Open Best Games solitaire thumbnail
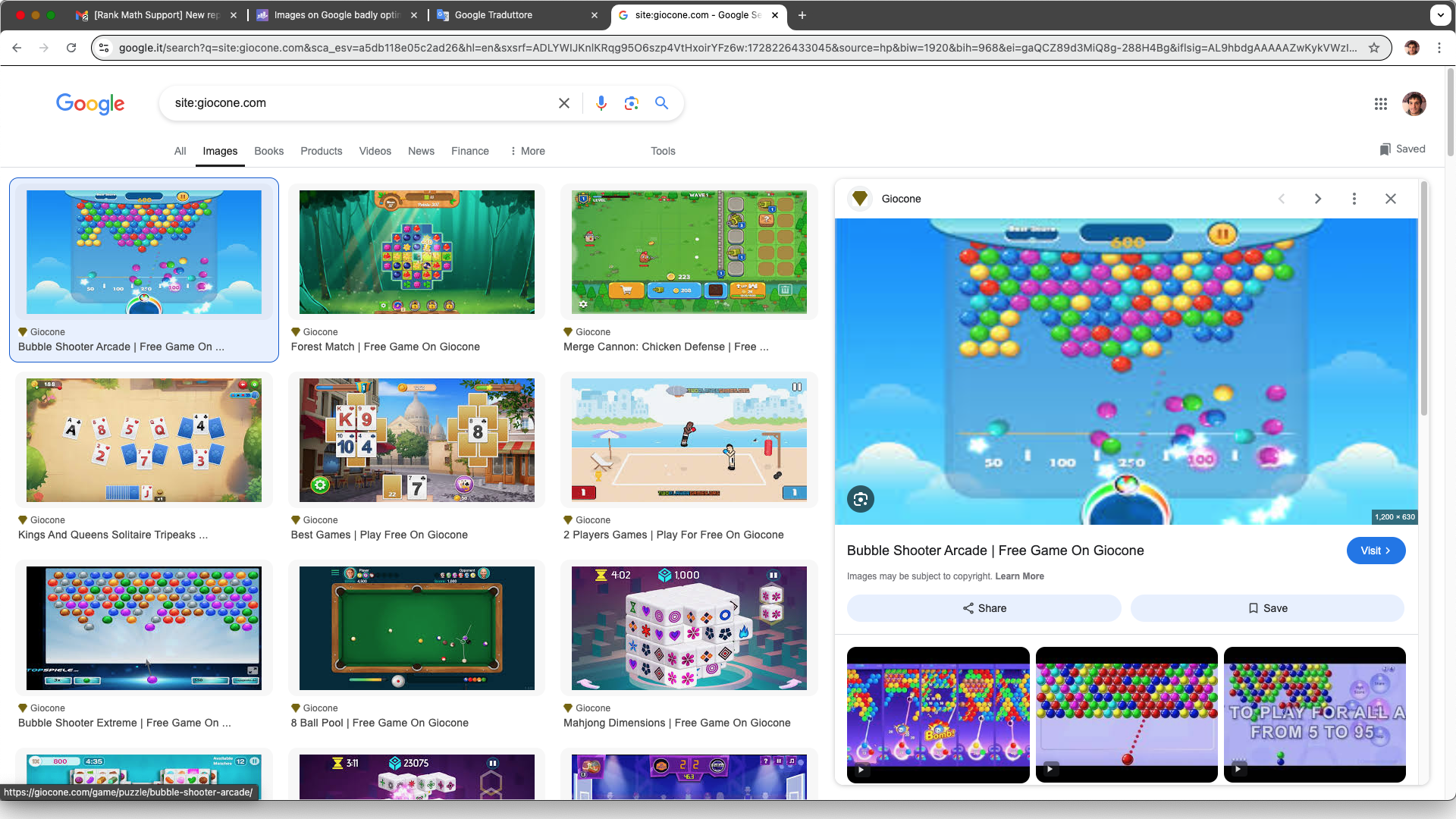 point(416,440)
